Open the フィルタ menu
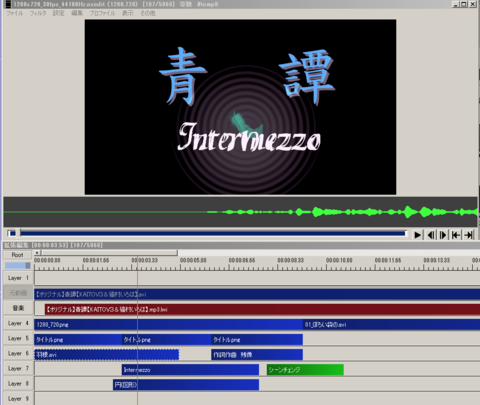 [38, 13]
